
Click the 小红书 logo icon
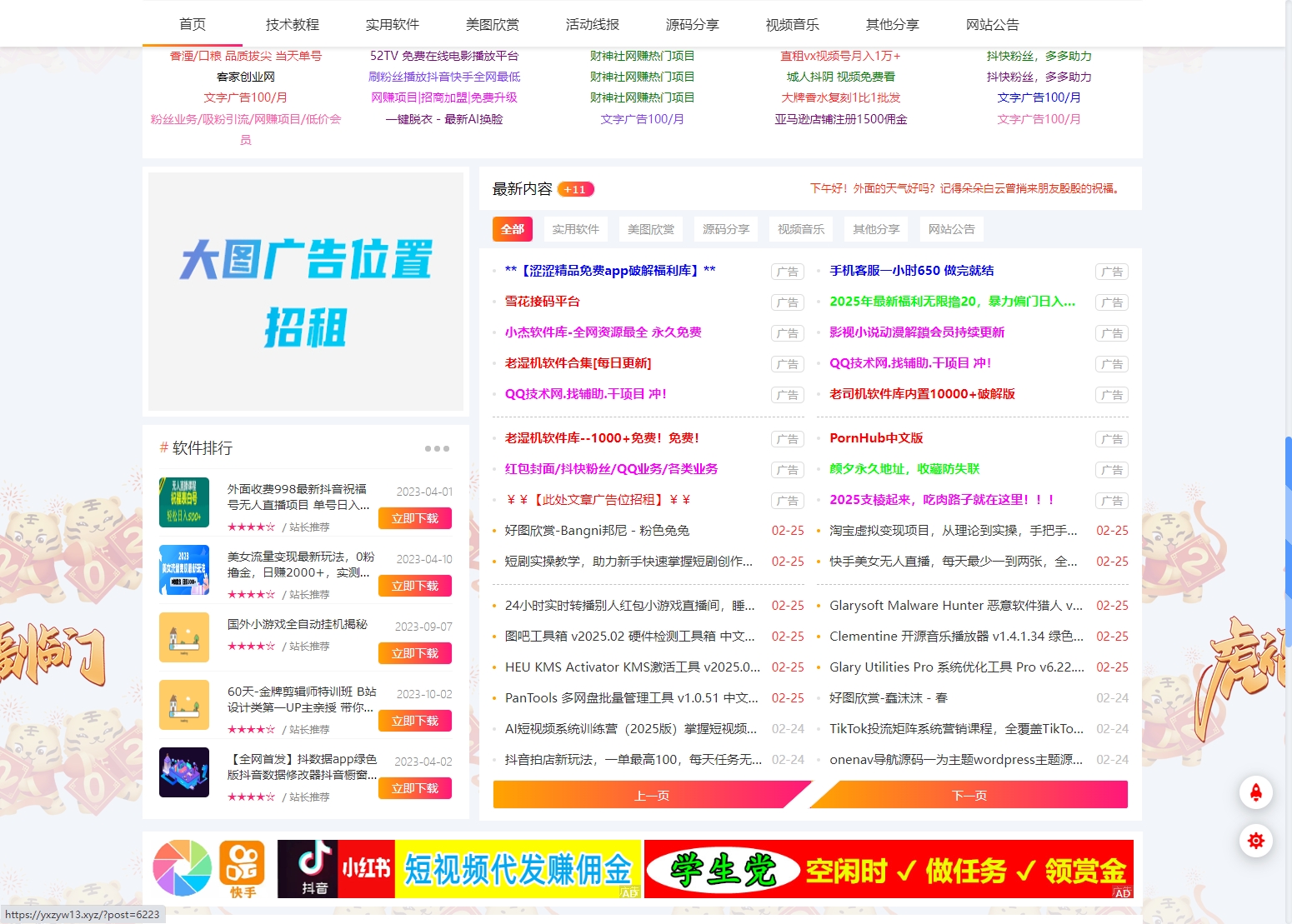coord(366,869)
